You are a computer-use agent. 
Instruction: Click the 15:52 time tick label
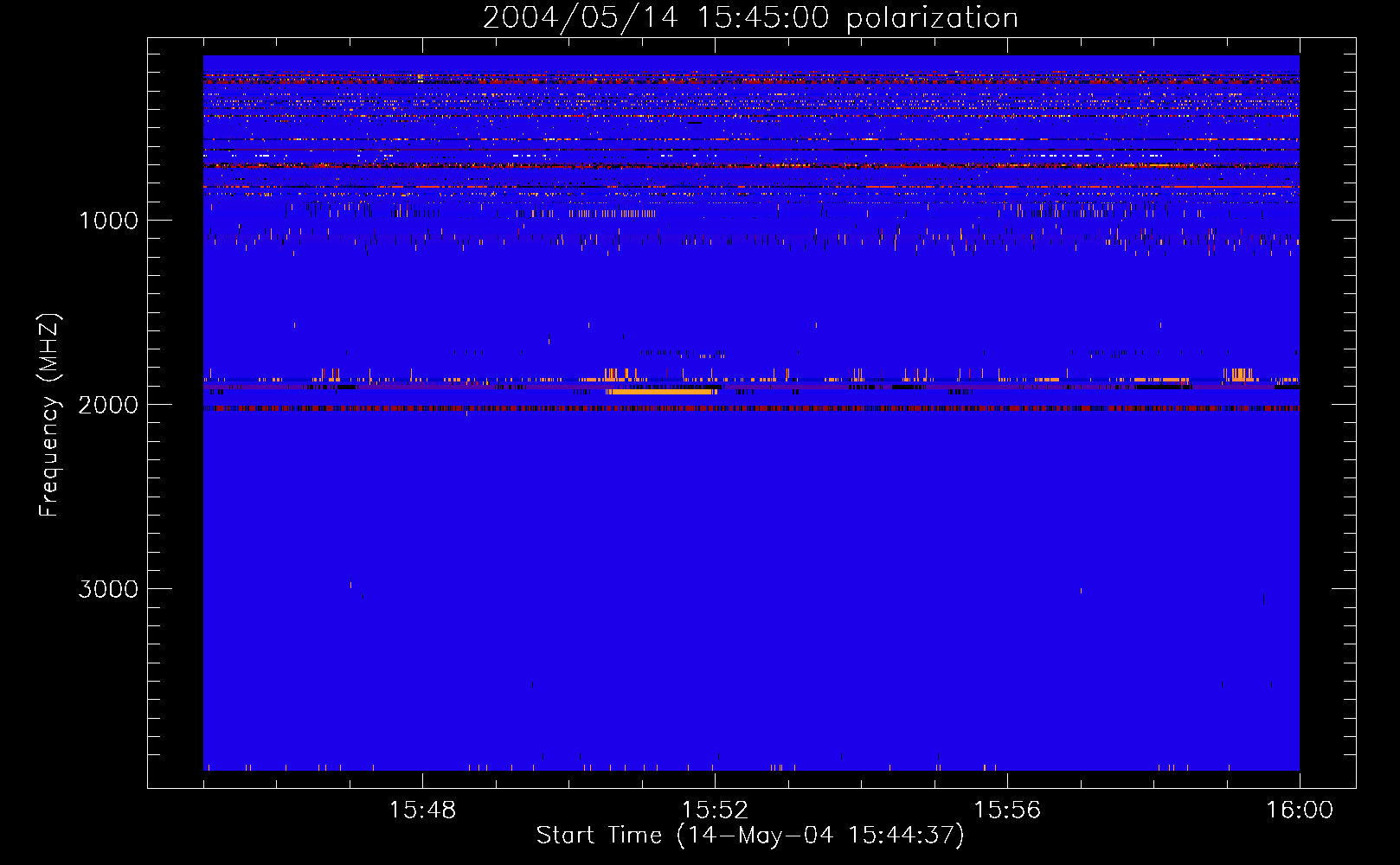(x=715, y=811)
